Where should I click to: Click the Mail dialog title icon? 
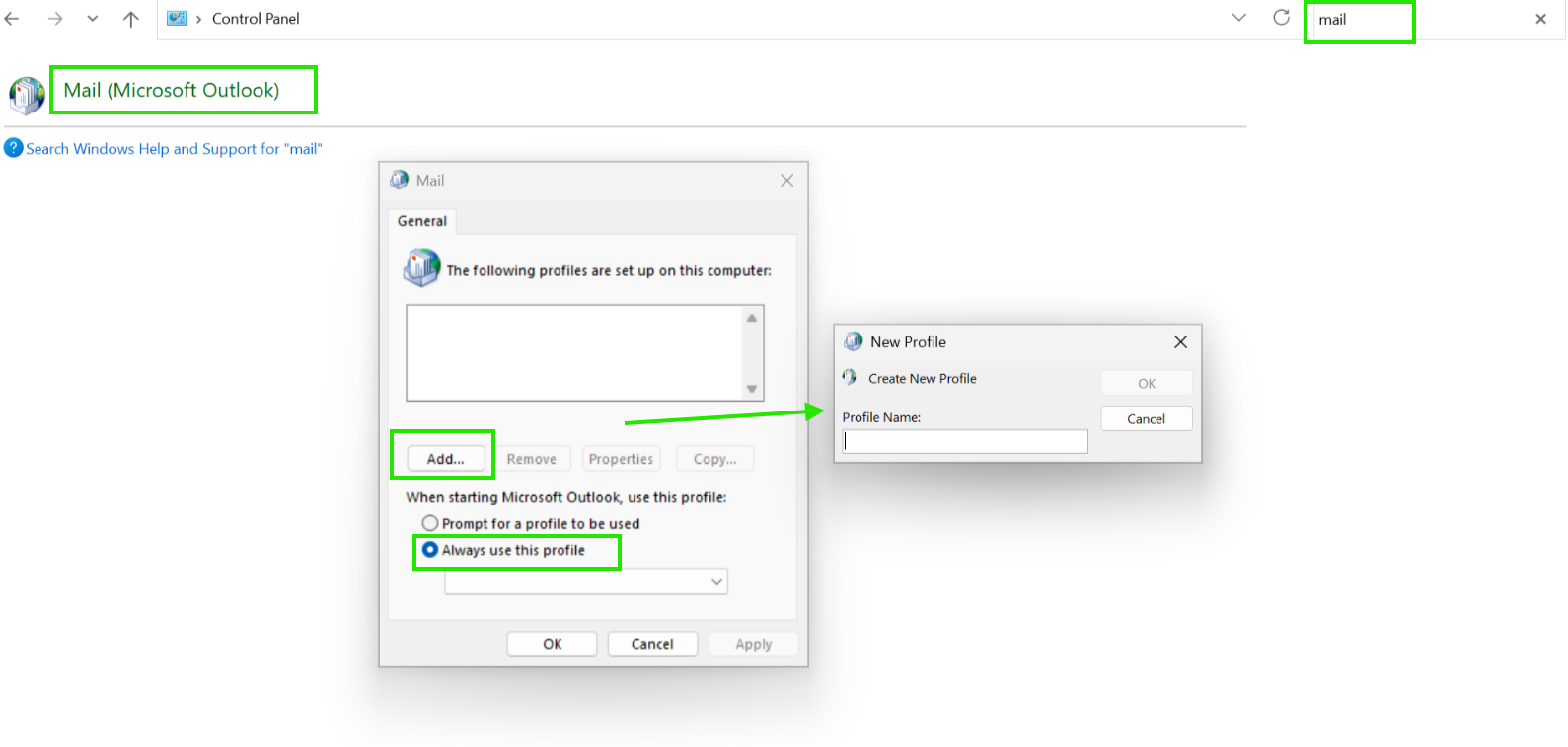(399, 180)
